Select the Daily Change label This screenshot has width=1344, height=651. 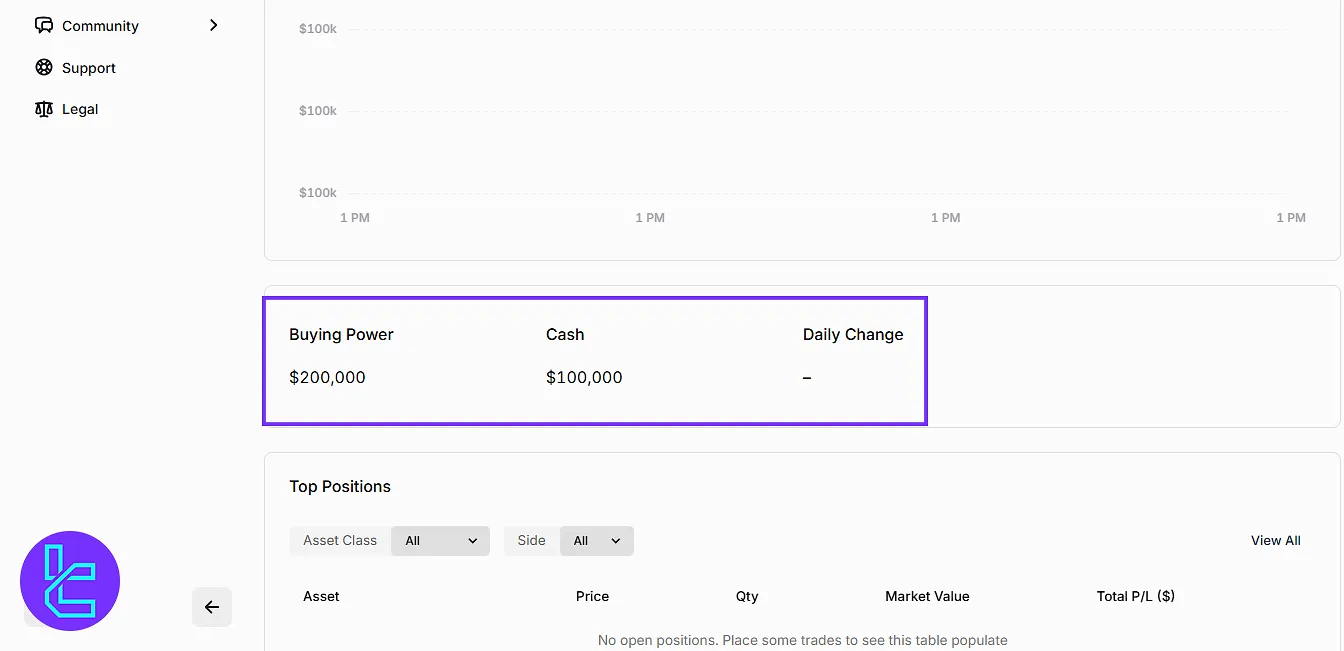click(x=852, y=335)
